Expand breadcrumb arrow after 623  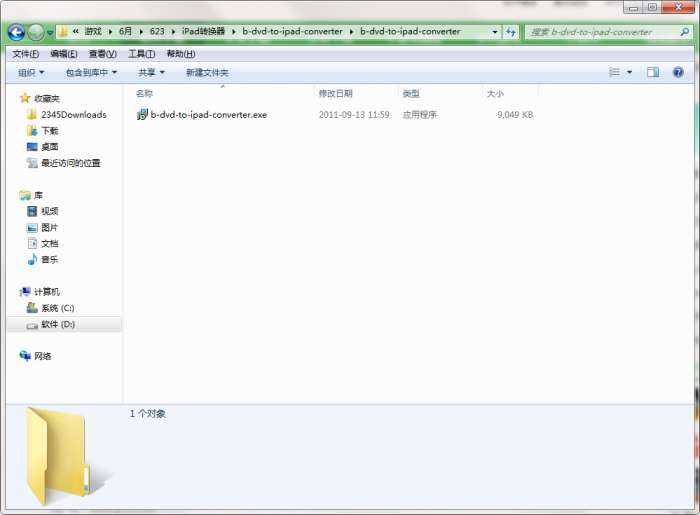click(x=173, y=32)
